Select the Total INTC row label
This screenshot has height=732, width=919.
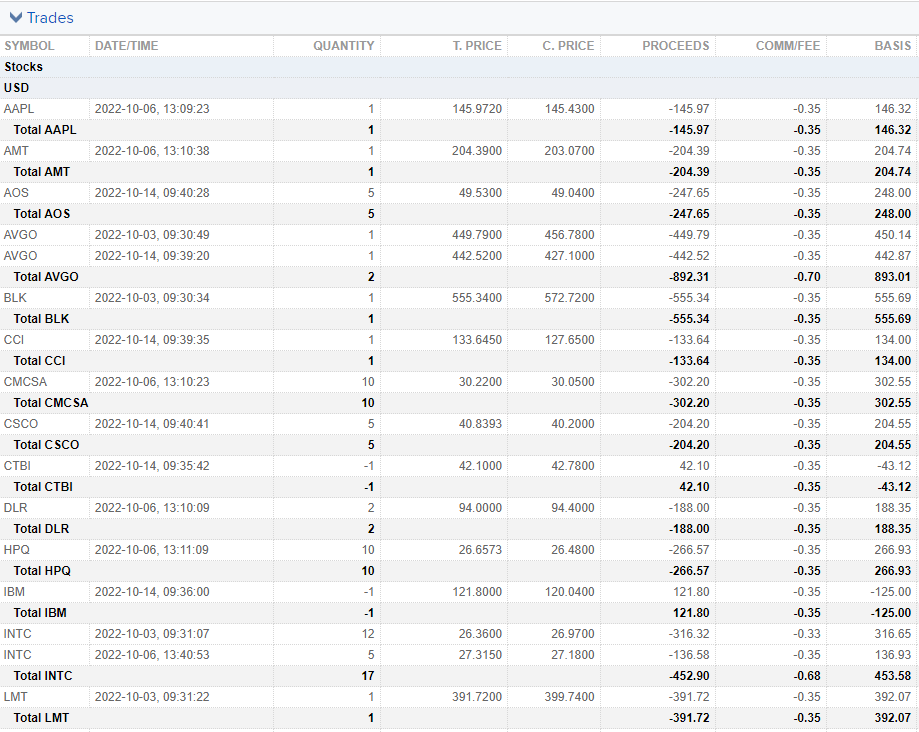[x=43, y=676]
